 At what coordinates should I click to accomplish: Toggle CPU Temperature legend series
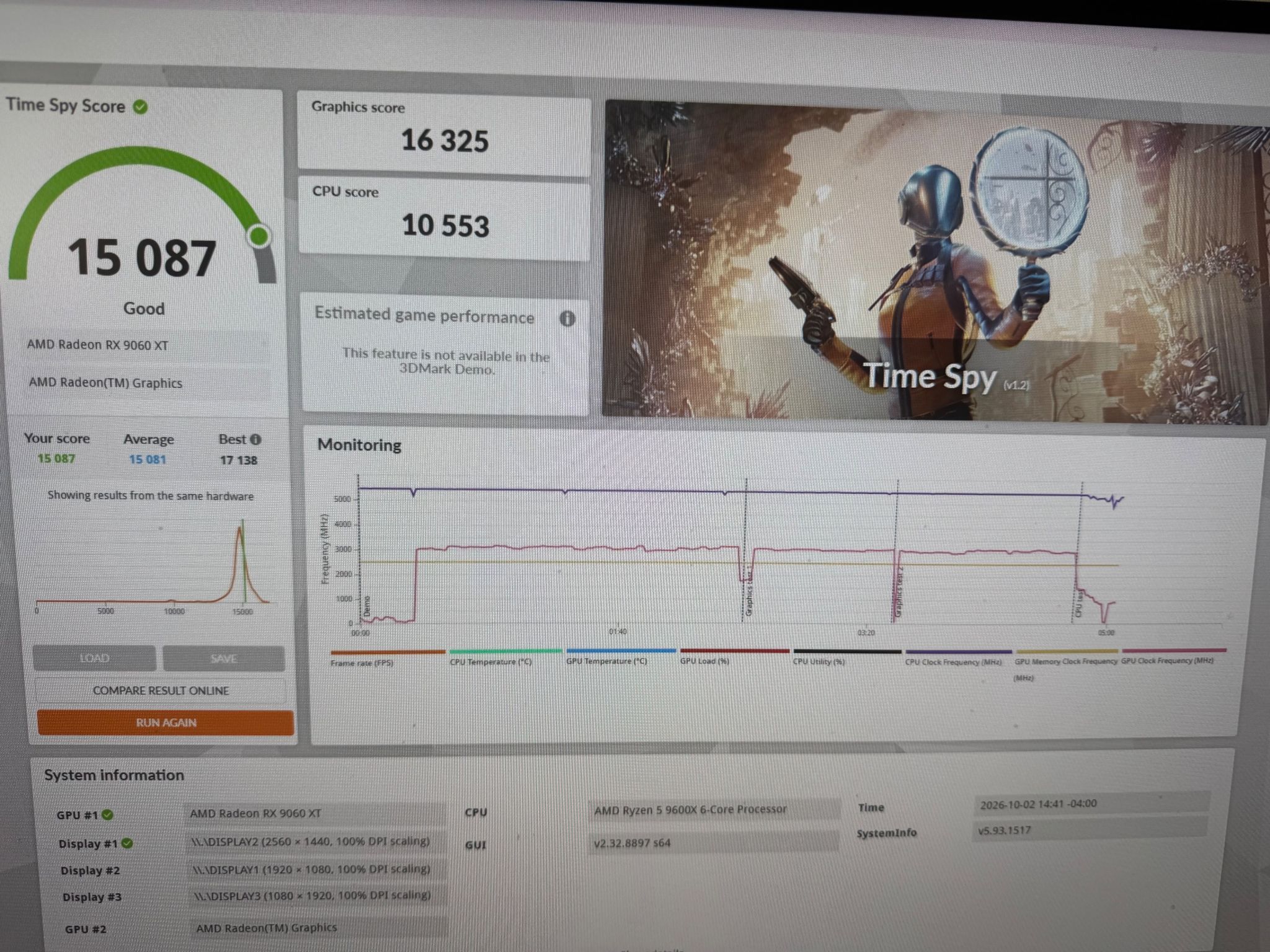tap(505, 657)
